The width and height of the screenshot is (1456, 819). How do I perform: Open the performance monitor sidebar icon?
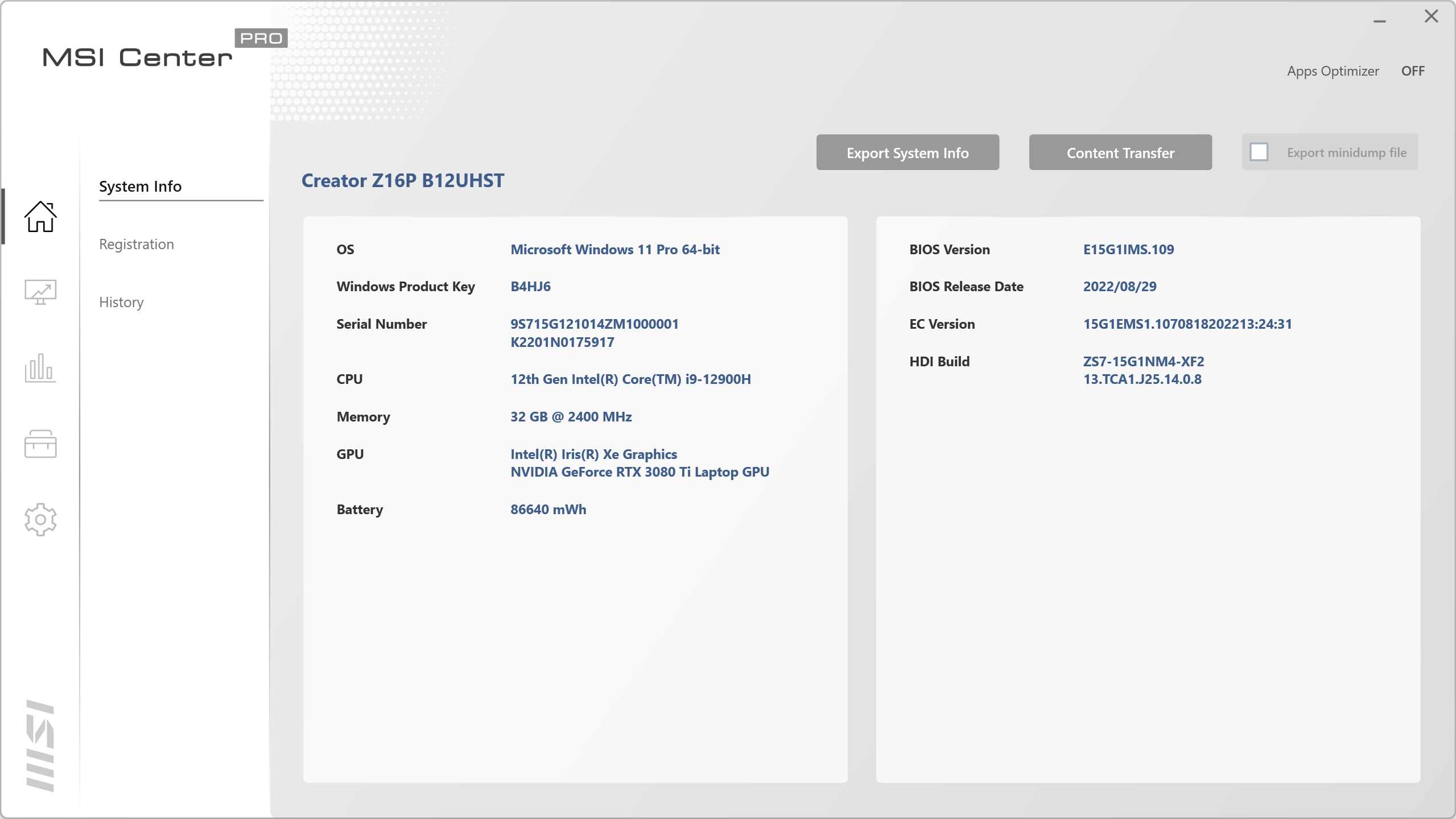click(x=40, y=292)
